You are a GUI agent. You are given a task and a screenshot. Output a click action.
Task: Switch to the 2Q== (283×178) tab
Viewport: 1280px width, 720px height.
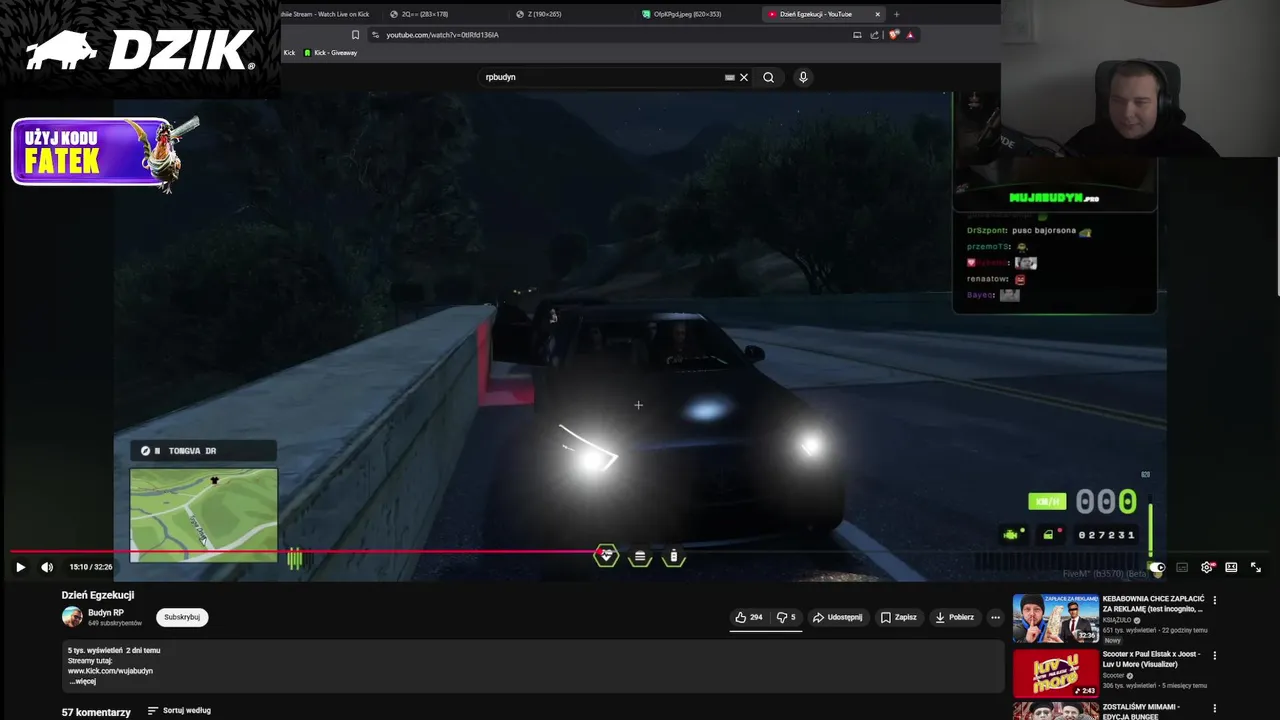(445, 14)
